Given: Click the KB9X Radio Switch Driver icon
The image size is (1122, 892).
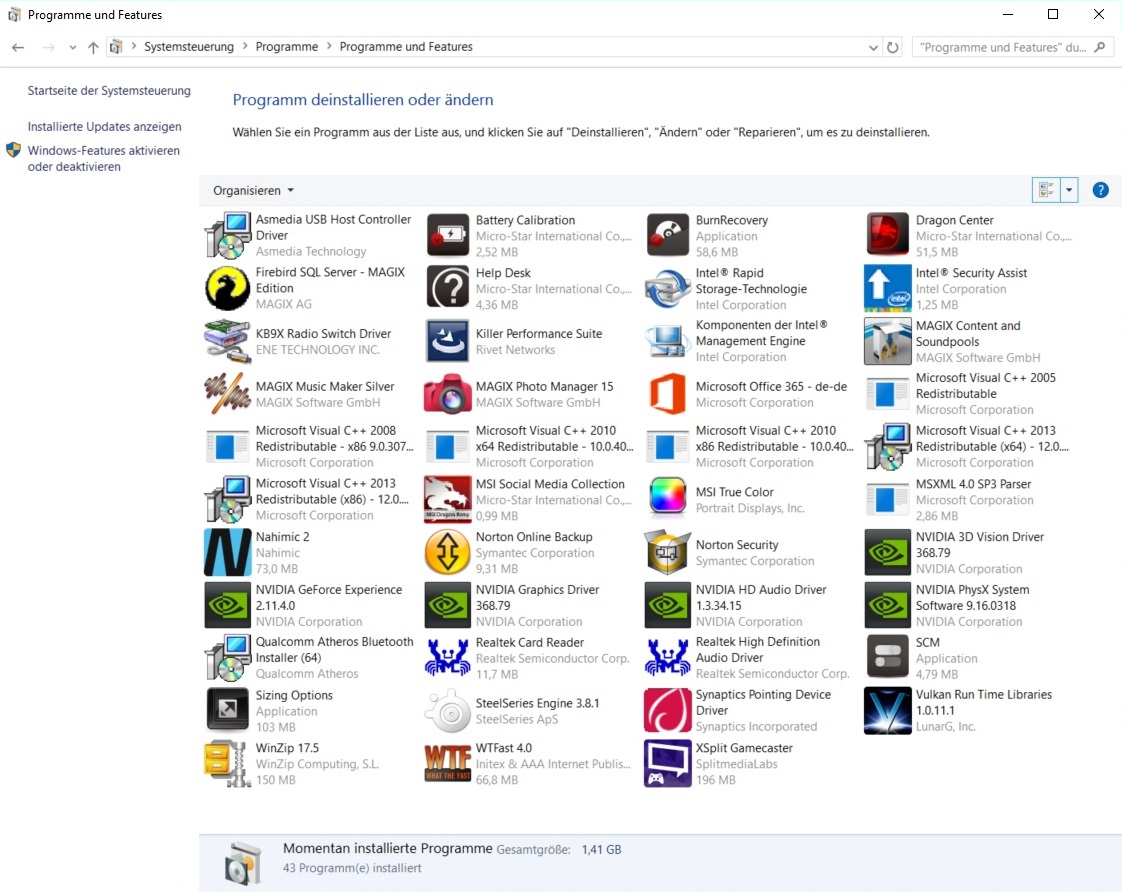Looking at the screenshot, I should pos(228,341).
